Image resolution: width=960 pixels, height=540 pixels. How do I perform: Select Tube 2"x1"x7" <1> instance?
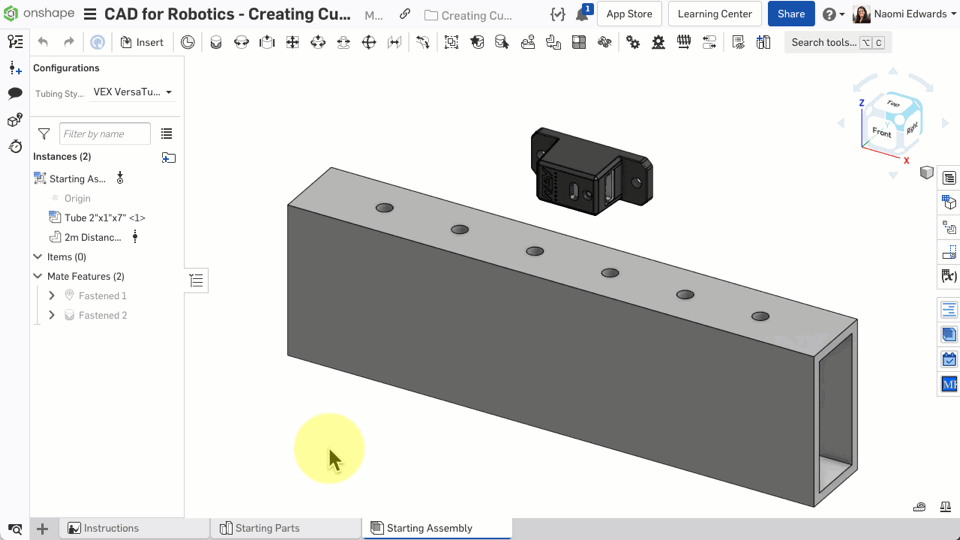coord(104,217)
